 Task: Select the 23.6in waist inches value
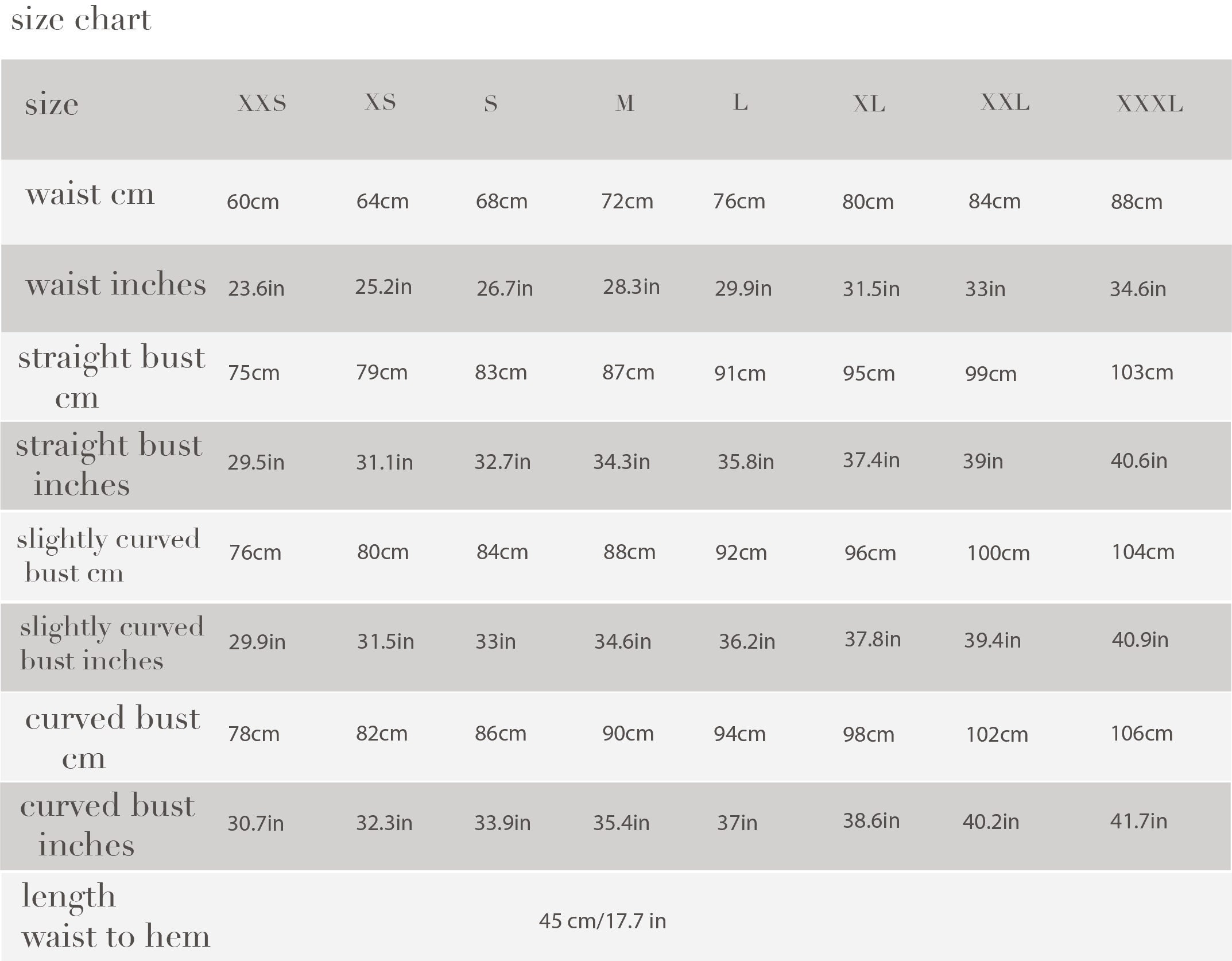(256, 288)
